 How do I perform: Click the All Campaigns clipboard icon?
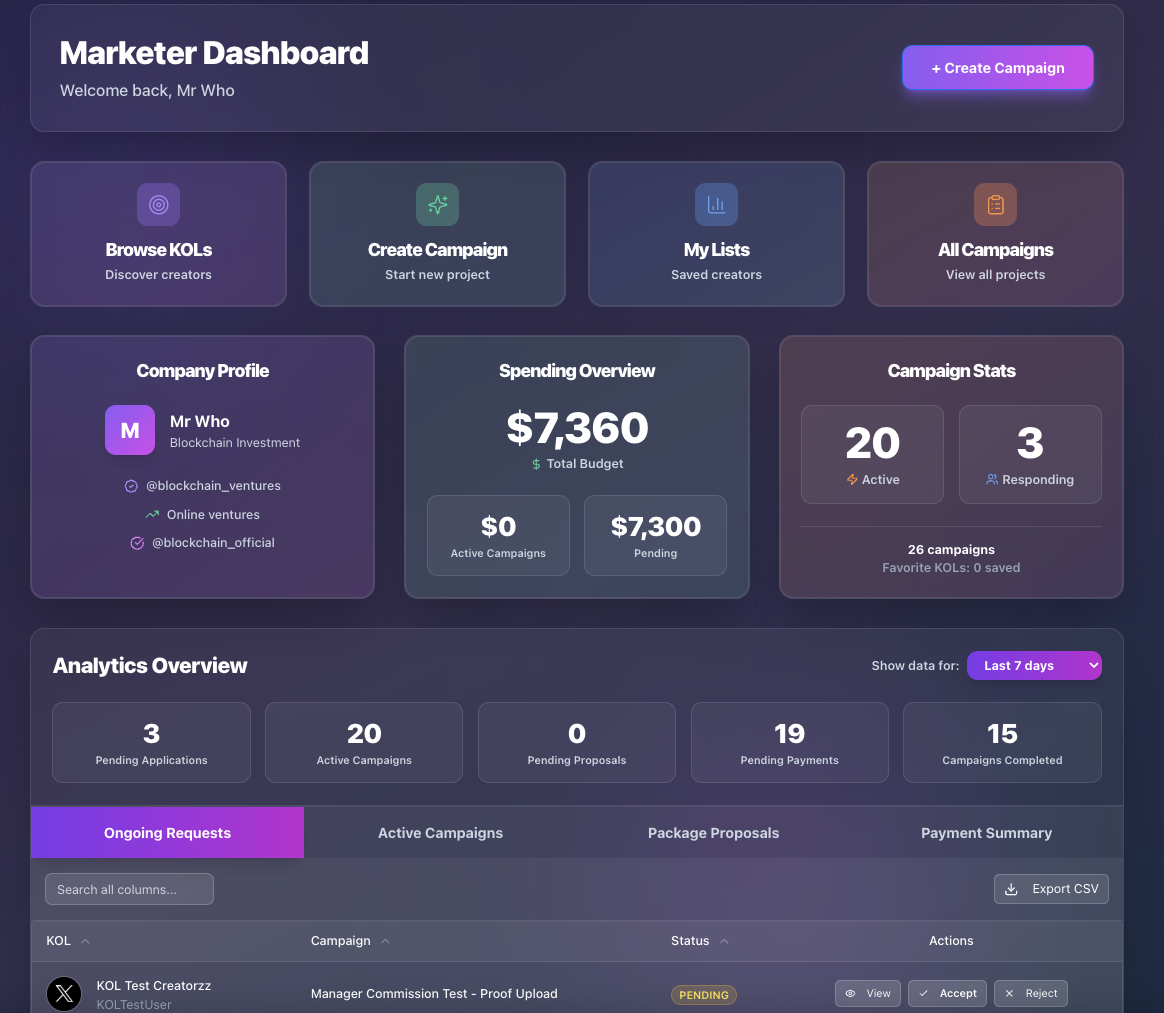[x=995, y=204]
